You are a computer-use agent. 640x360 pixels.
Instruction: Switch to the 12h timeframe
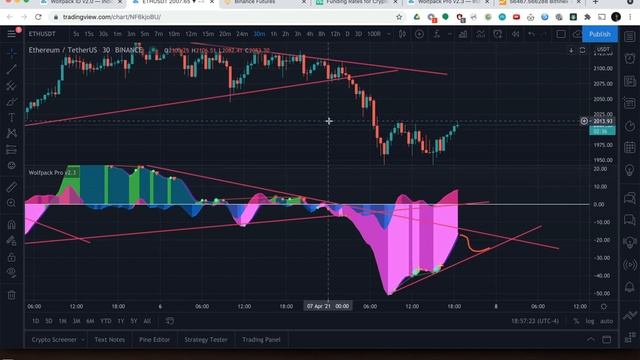pos(336,34)
